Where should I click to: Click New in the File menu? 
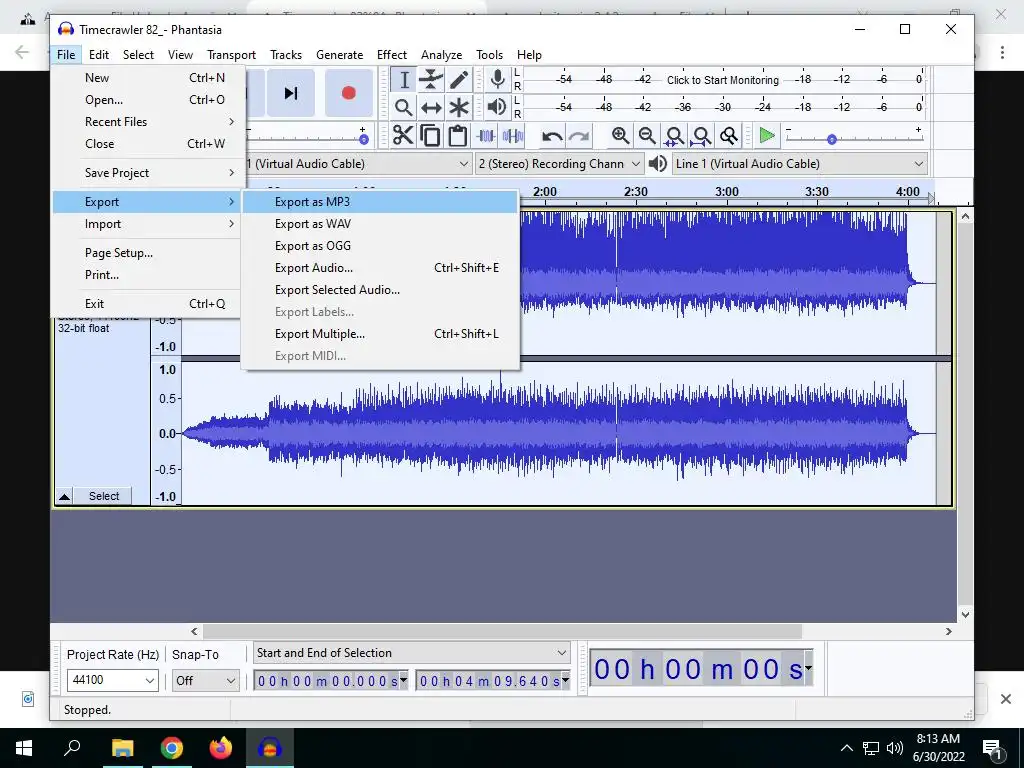click(x=150, y=78)
